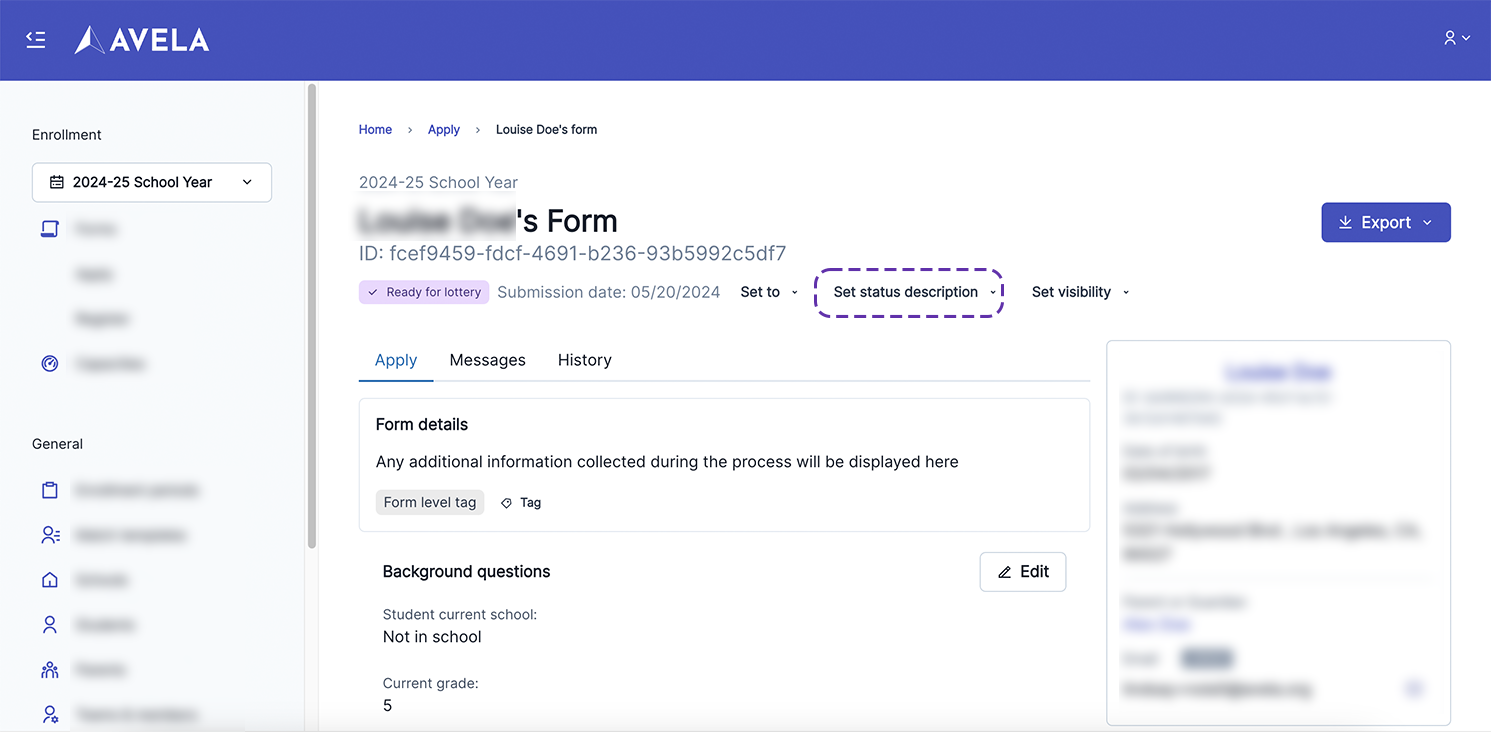The width and height of the screenshot is (1491, 732).
Task: Switch to the Messages tab
Action: point(487,360)
